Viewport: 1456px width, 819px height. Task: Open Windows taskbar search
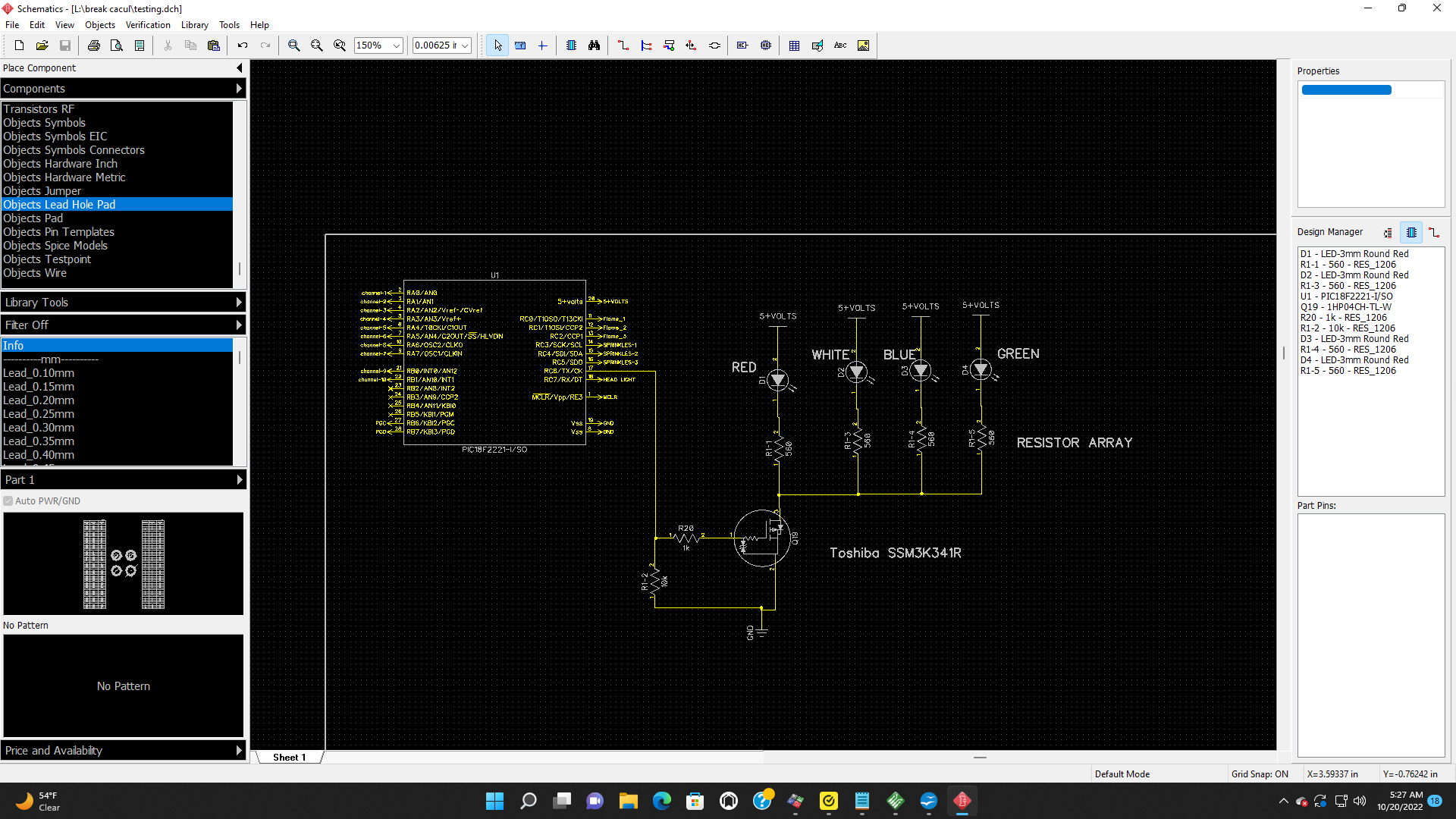[x=529, y=801]
